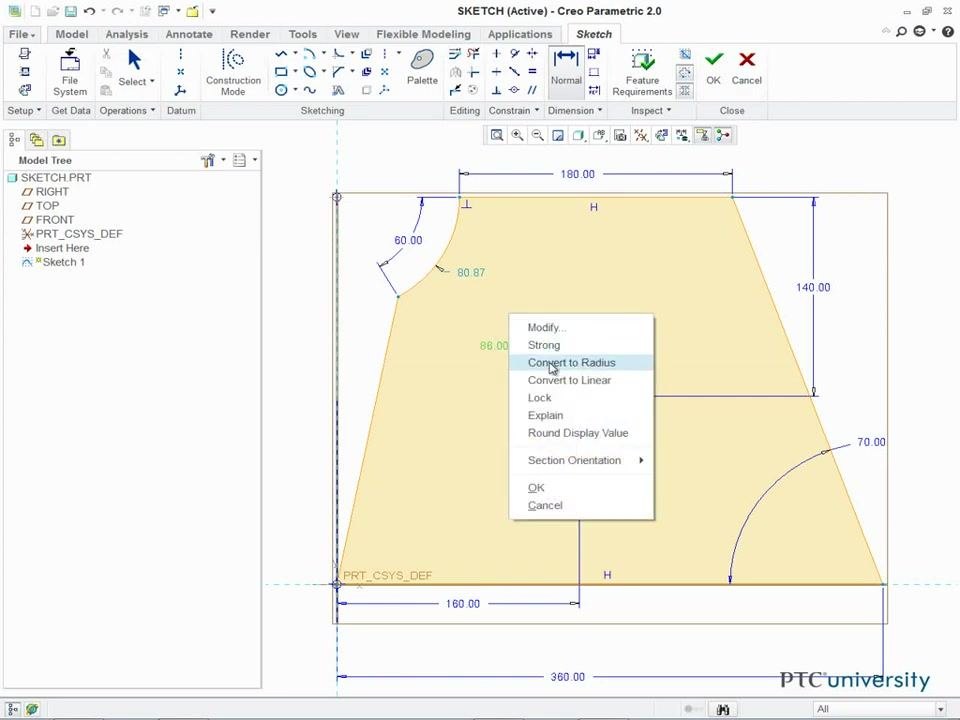
Task: Expand the Operations group dropdown
Action: pyautogui.click(x=127, y=110)
